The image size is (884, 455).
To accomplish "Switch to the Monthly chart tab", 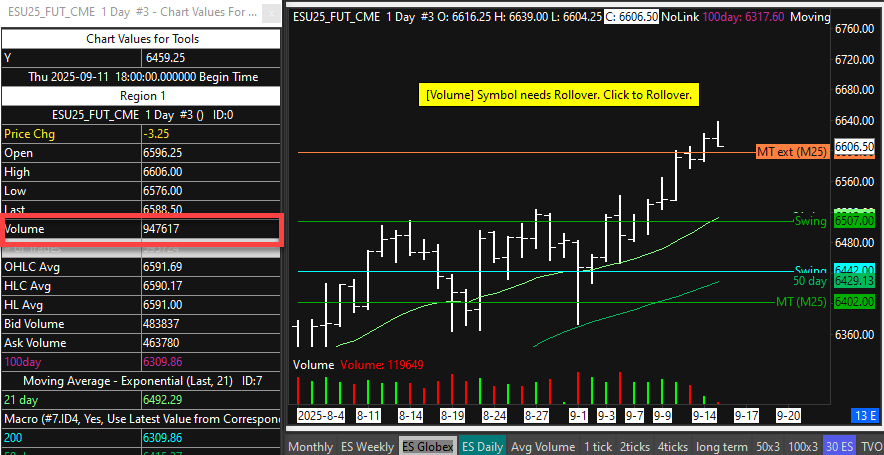I will [x=311, y=447].
